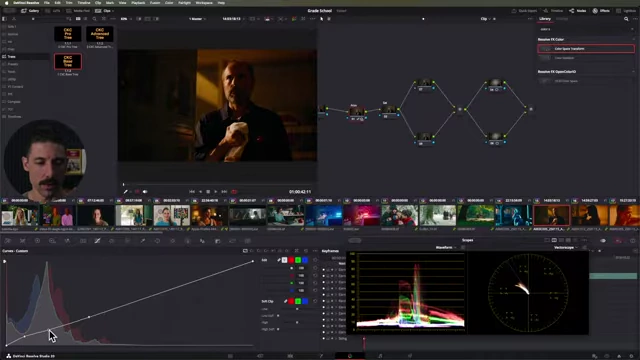Enable blue channel in Edit row
The width and height of the screenshot is (640, 360).
pyautogui.click(x=305, y=260)
